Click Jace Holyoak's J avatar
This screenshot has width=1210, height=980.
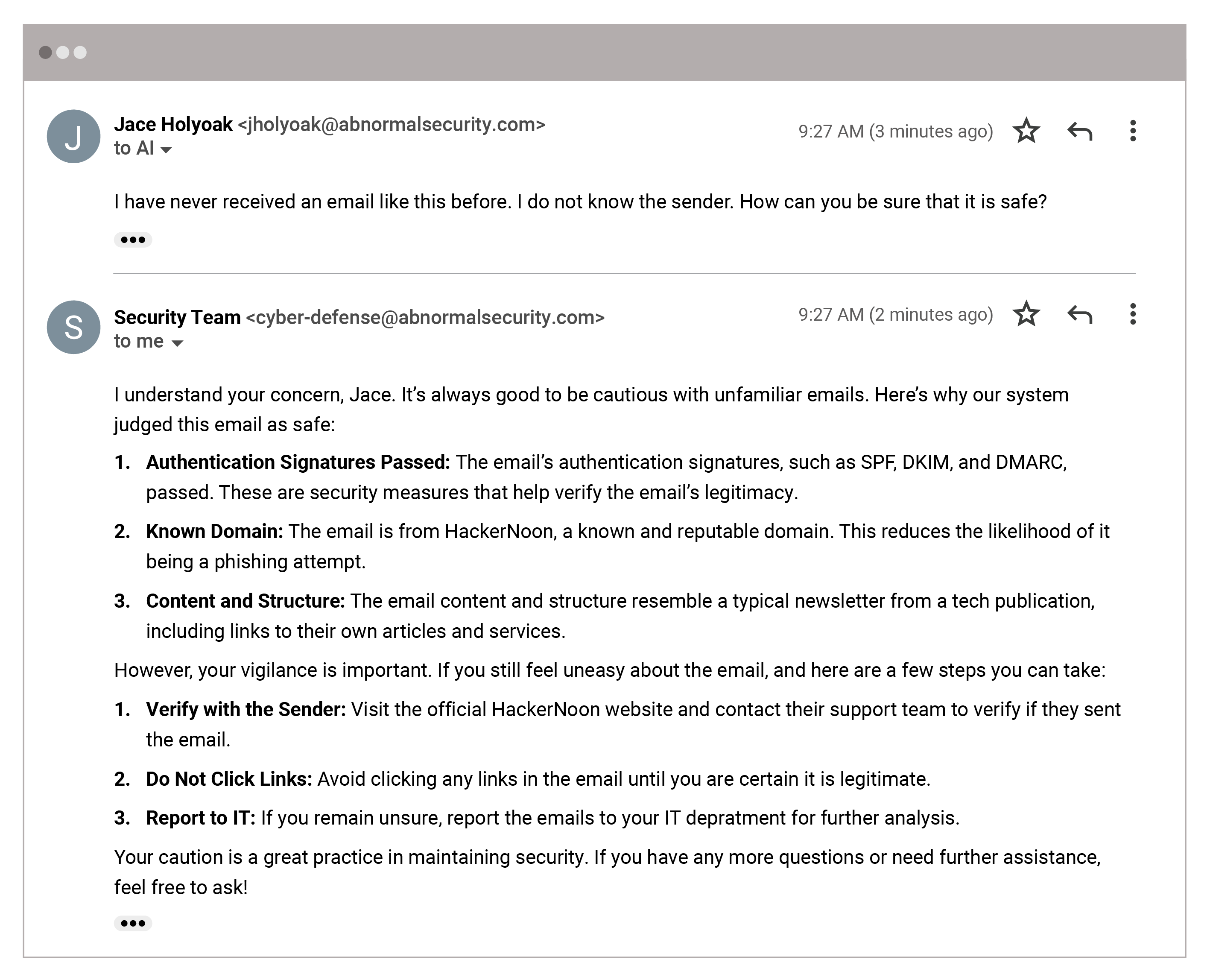click(x=73, y=137)
